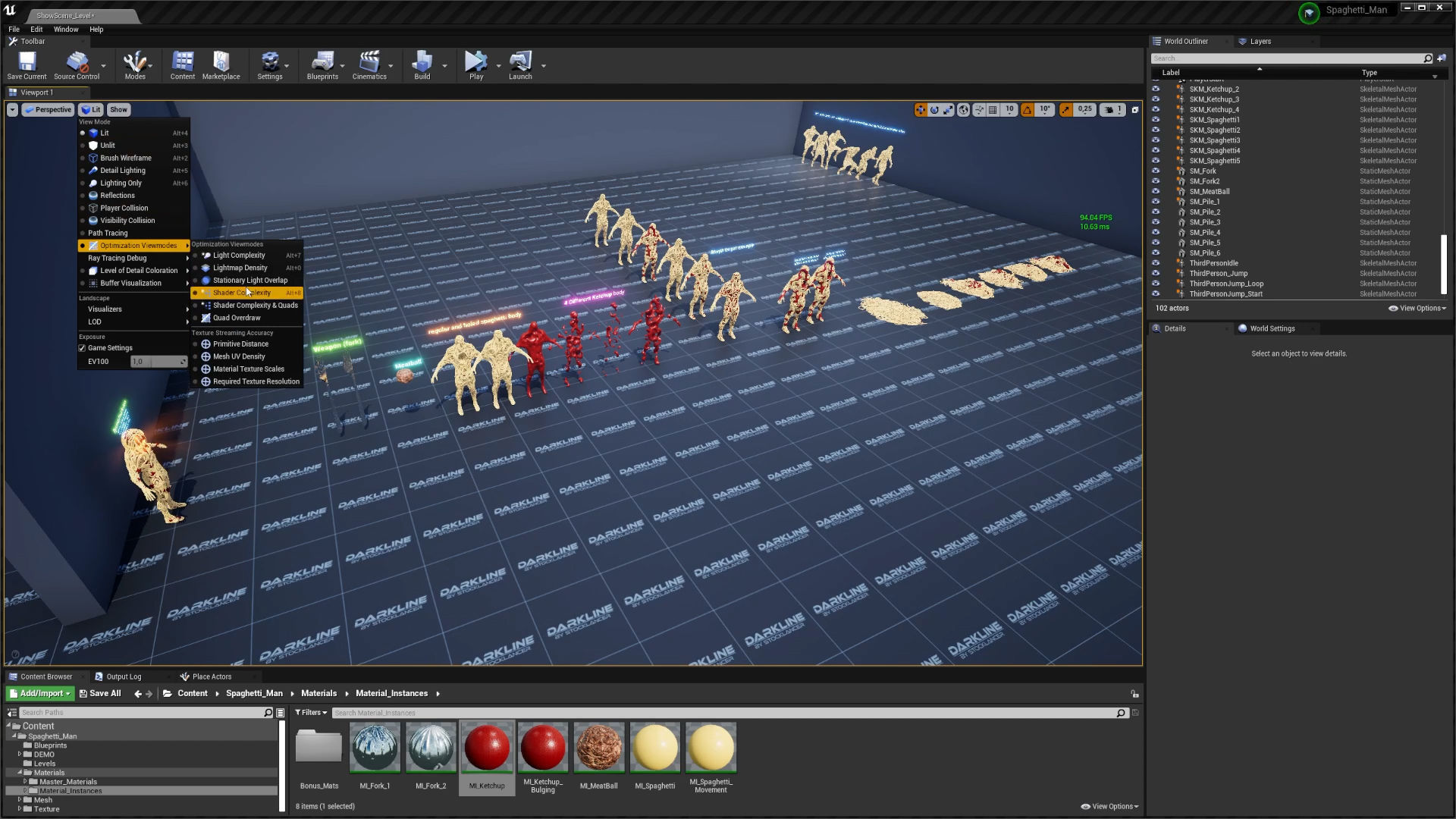This screenshot has height=819, width=1456.
Task: Click the Show button in viewport
Action: [x=119, y=110]
